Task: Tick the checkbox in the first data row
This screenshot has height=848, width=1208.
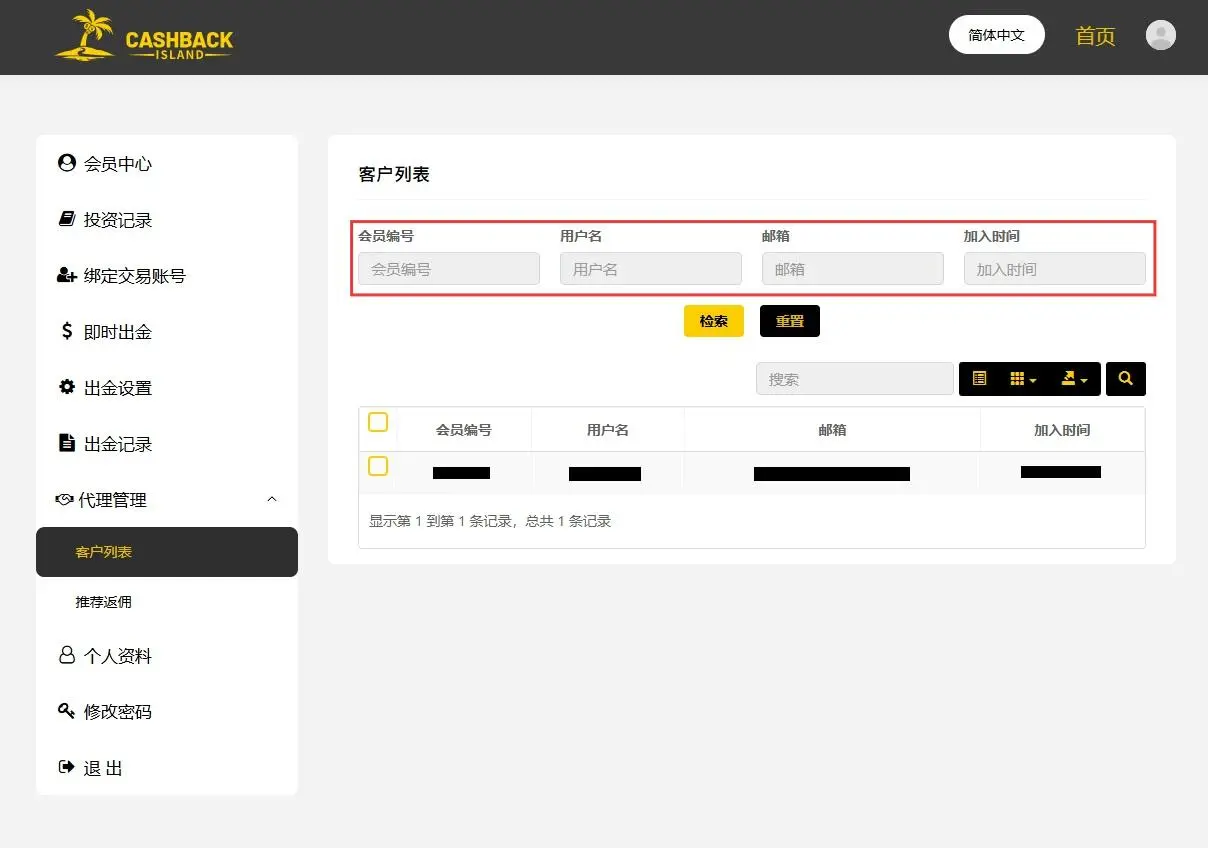Action: pos(378,466)
